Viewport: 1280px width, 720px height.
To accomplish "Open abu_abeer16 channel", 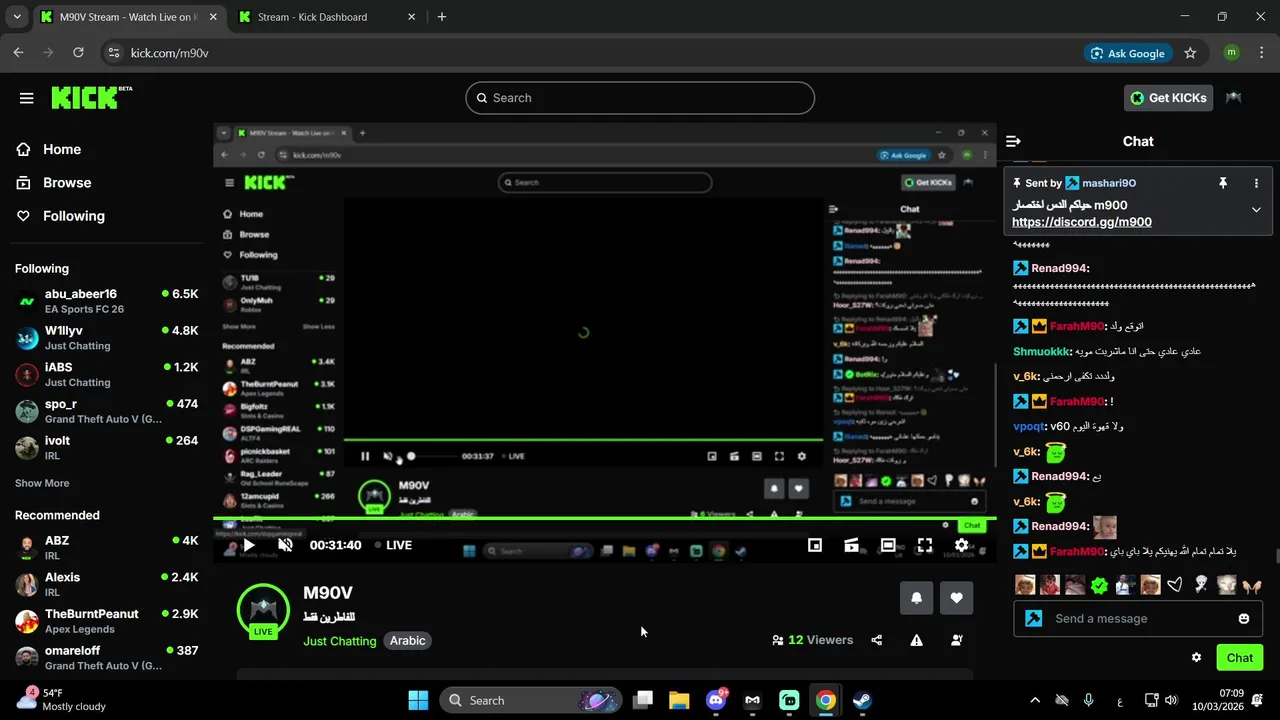I will click(107, 301).
